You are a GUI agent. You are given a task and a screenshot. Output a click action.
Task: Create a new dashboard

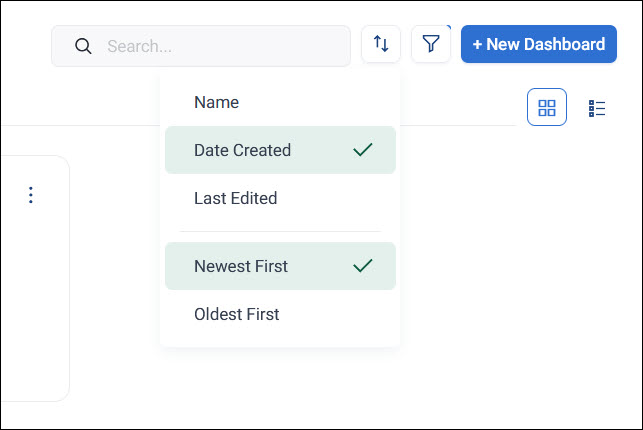pos(538,44)
